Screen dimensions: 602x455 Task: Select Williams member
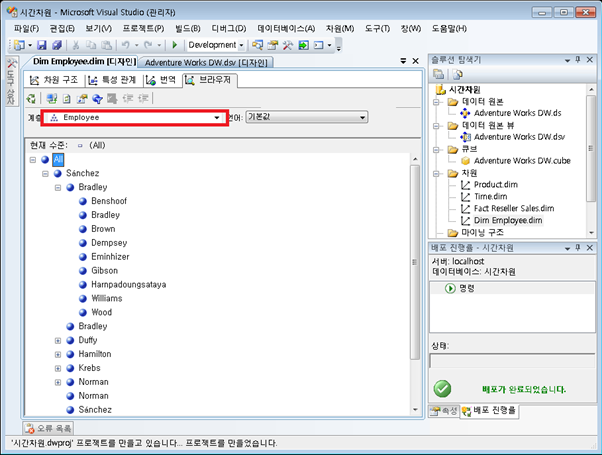(107, 299)
